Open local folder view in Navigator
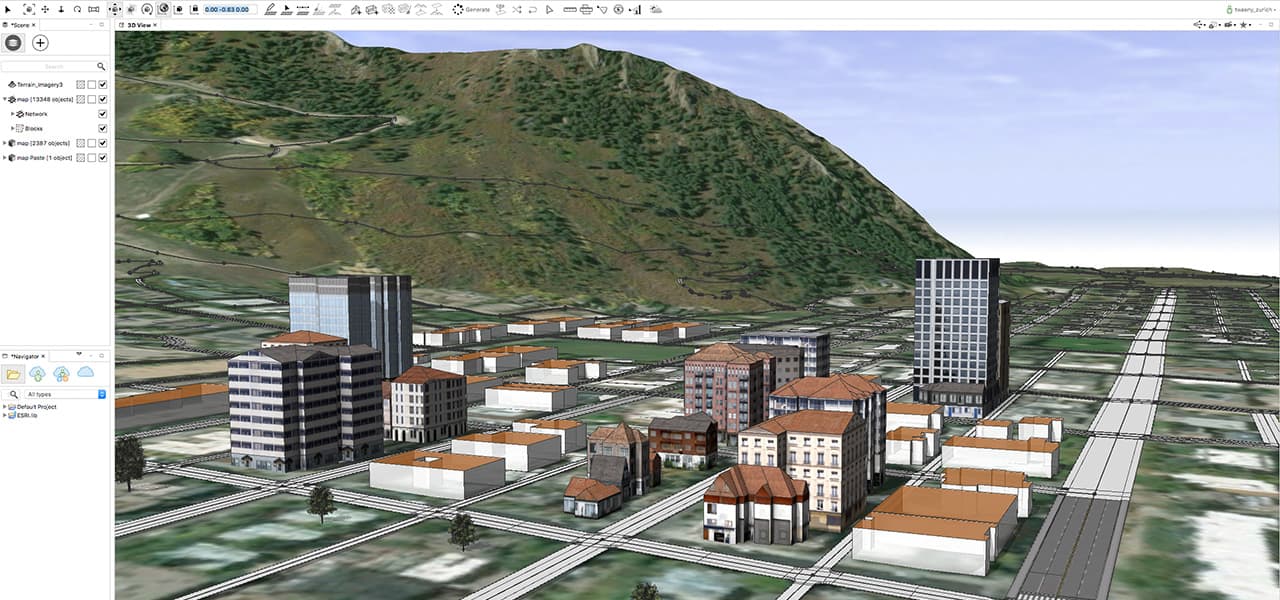Viewport: 1280px width, 600px height. (x=13, y=373)
